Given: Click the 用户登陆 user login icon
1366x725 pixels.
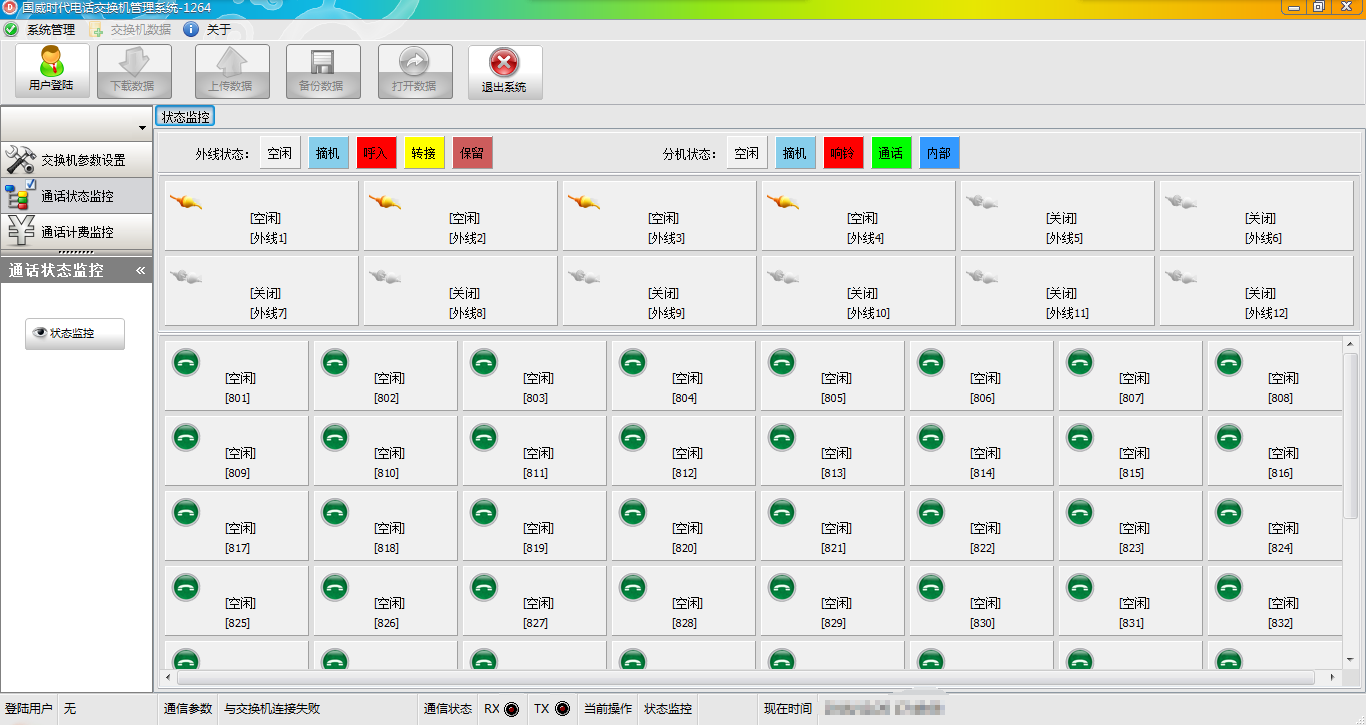Looking at the screenshot, I should click(52, 70).
